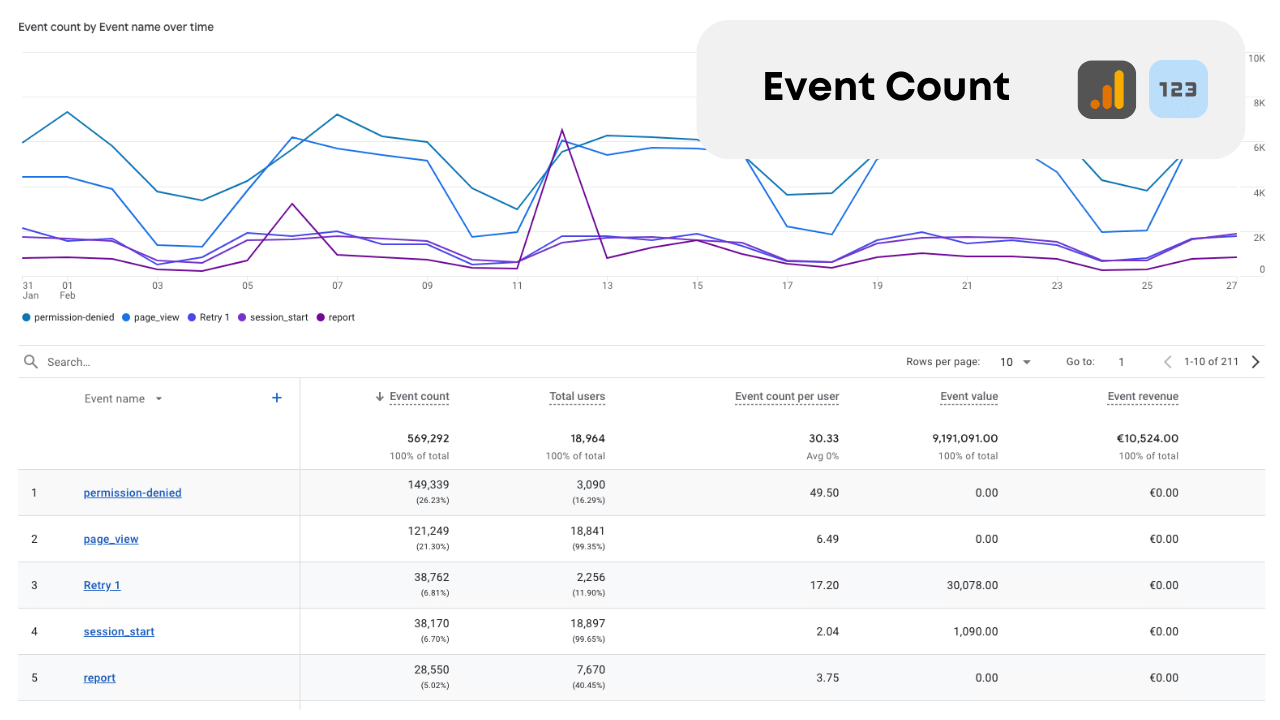The height and width of the screenshot is (720, 1280).
Task: Open the session_start event link
Action: pos(118,631)
